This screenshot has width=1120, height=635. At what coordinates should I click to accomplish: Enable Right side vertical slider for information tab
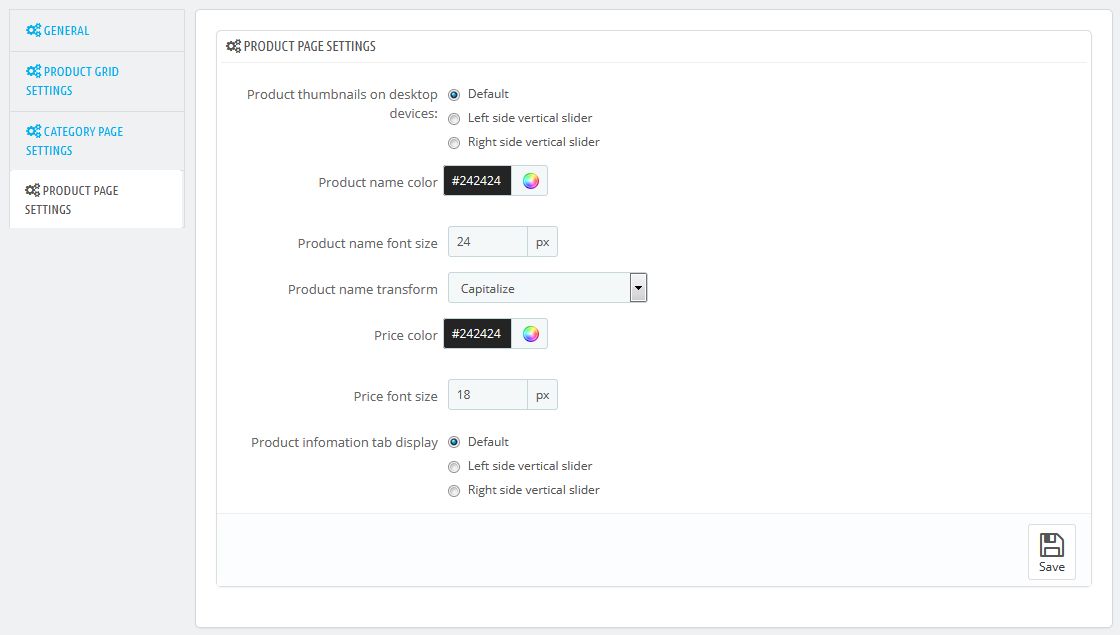tap(454, 490)
